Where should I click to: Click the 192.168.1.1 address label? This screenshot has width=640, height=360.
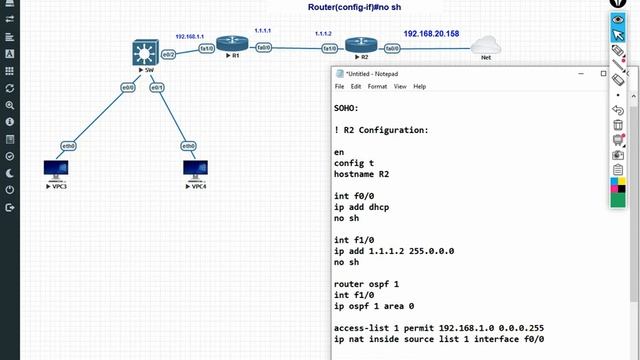point(189,37)
